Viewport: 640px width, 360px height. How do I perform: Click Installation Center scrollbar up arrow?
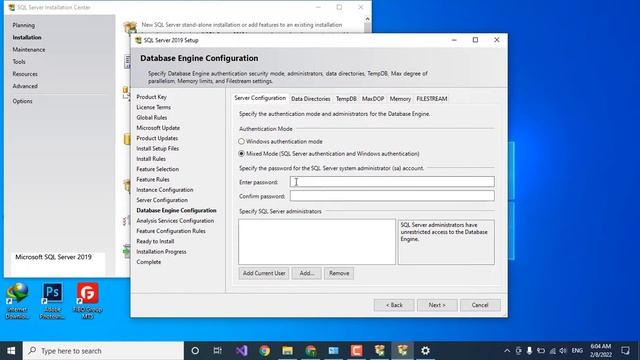point(367,19)
